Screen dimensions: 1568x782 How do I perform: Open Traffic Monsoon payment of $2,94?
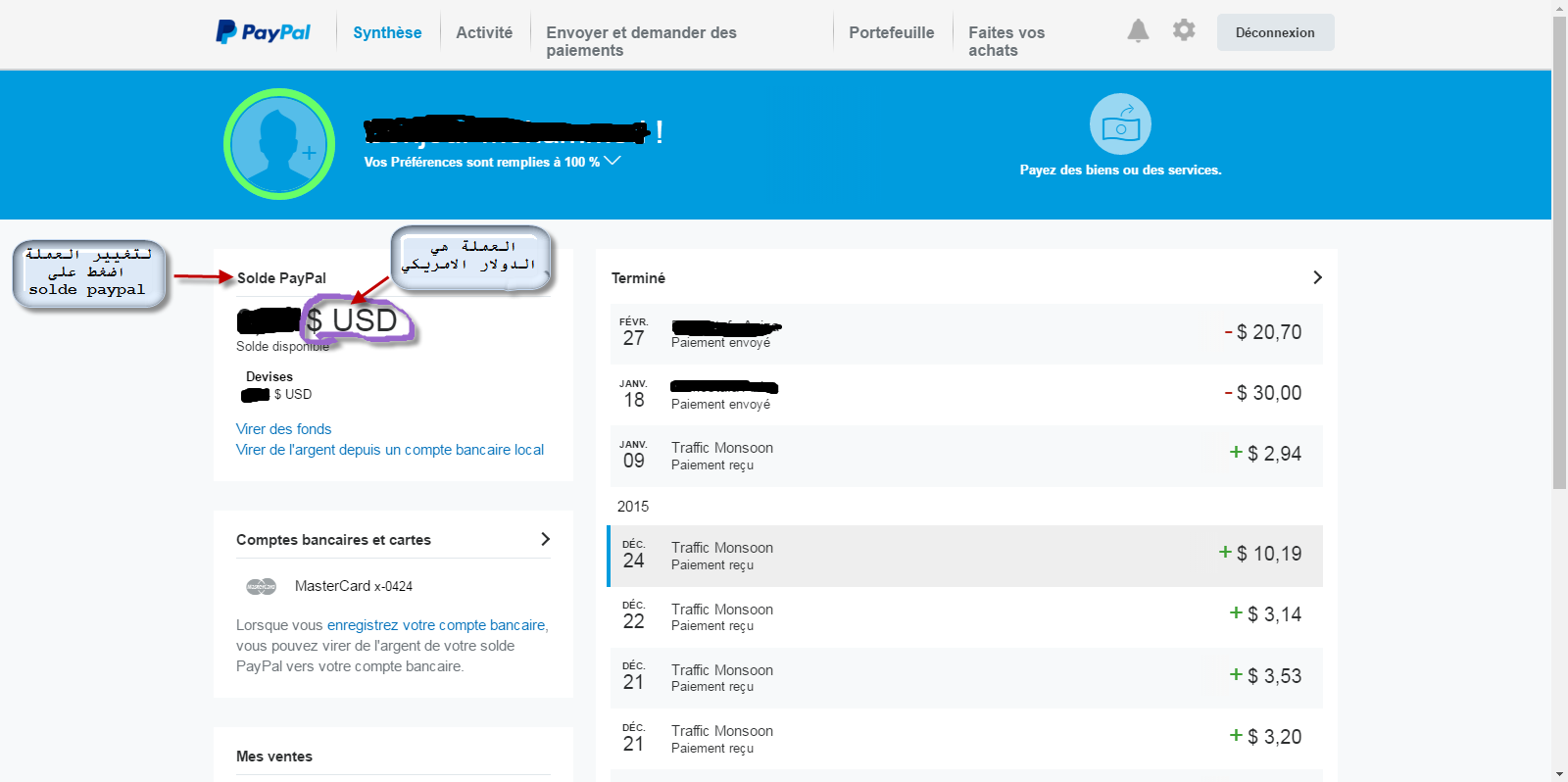click(x=966, y=456)
